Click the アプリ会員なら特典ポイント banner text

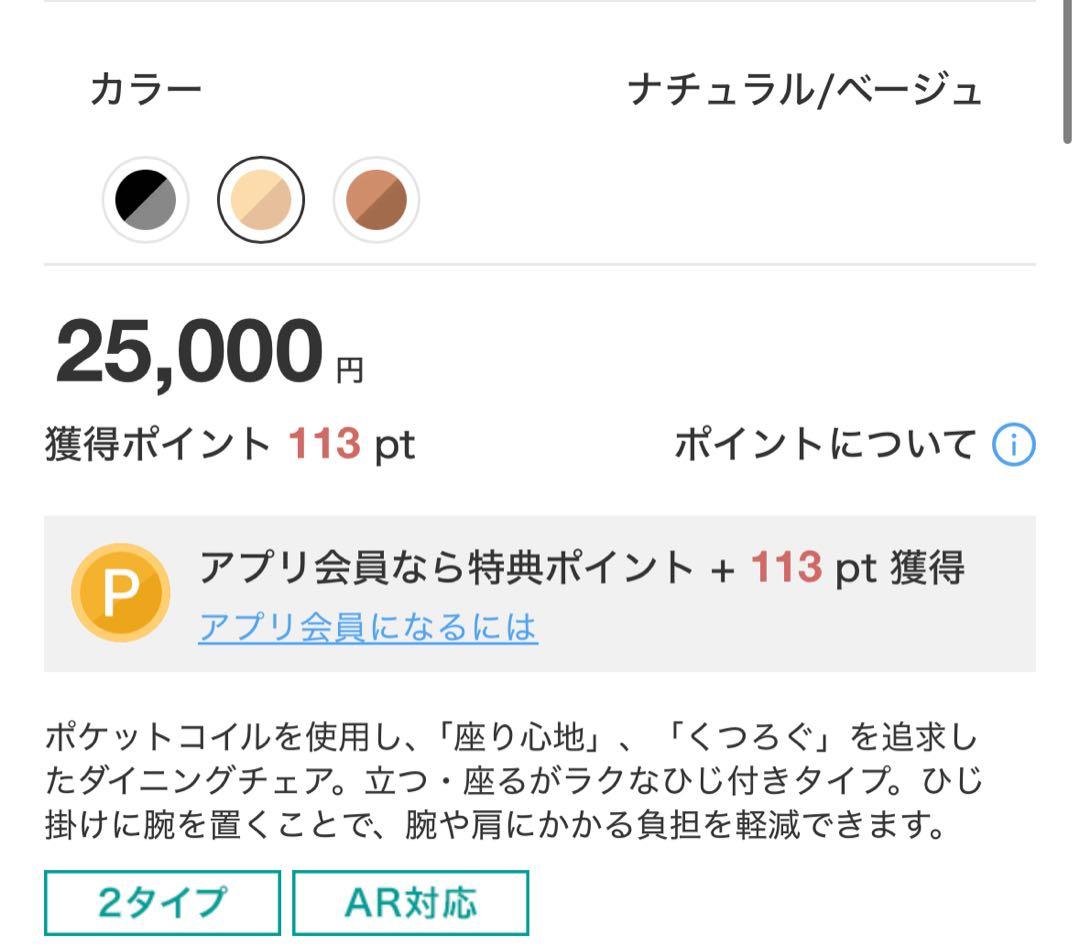tap(446, 569)
